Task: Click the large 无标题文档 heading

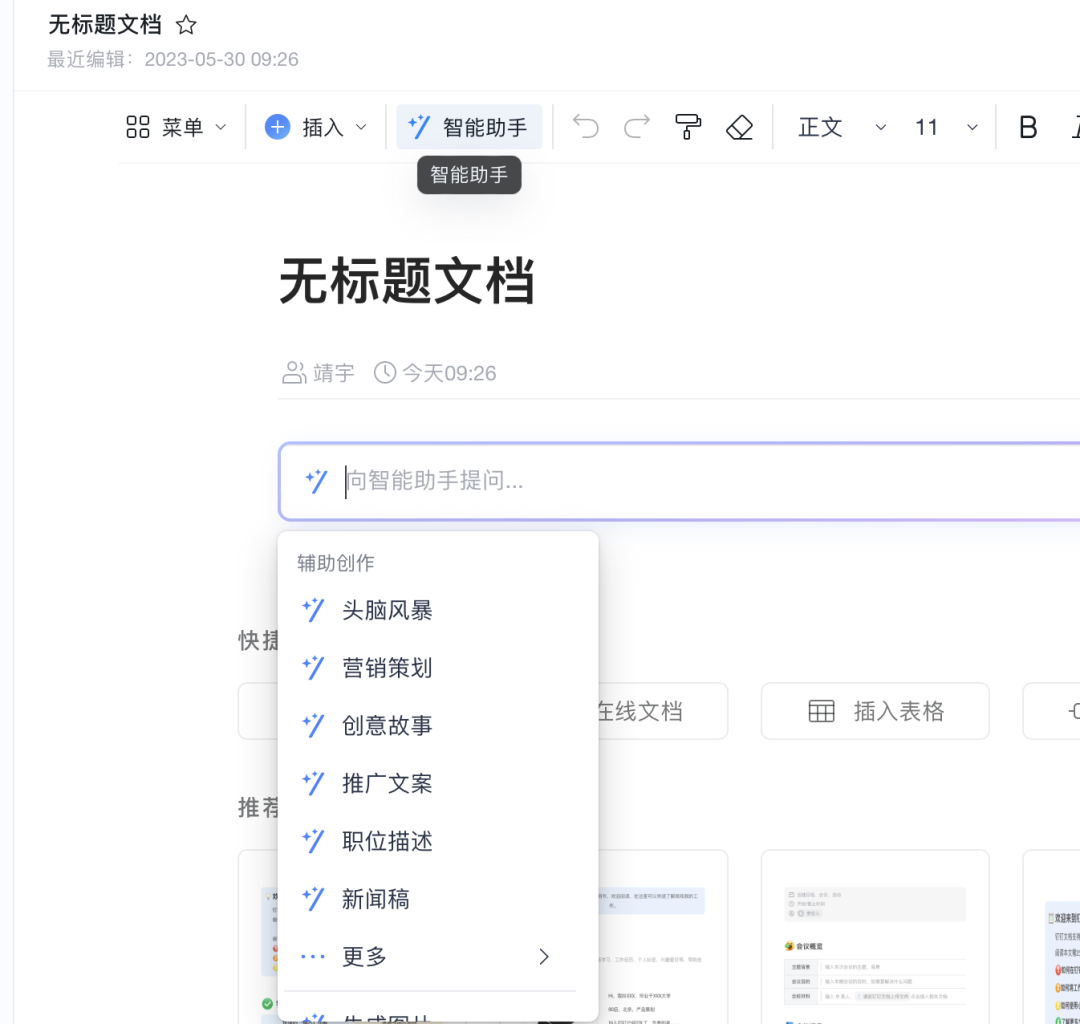Action: tap(406, 281)
